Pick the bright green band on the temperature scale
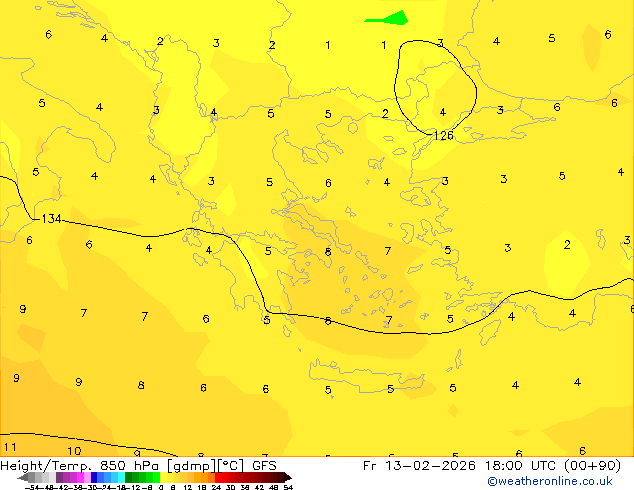The image size is (634, 490). [156, 477]
